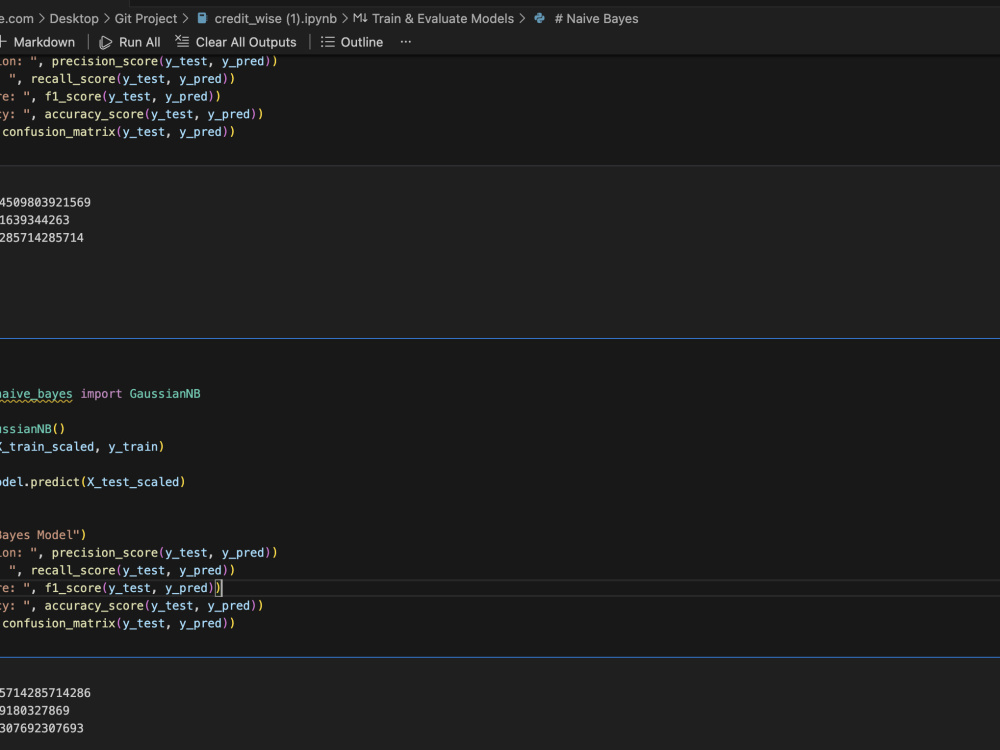Click recall_score in the upper cell
Screen dimensions: 1000x750
click(73, 78)
